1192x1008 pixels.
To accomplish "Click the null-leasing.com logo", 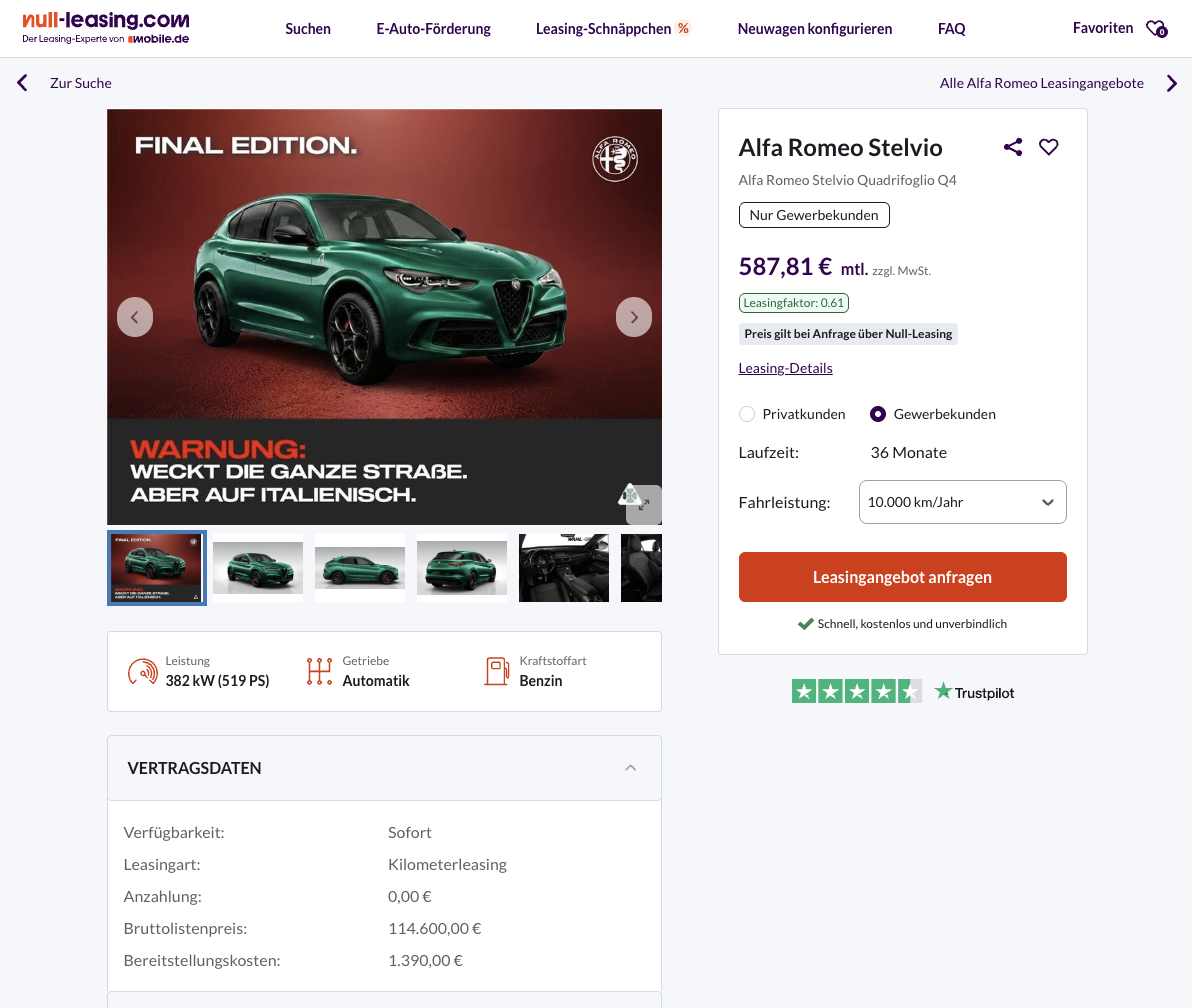I will point(105,27).
